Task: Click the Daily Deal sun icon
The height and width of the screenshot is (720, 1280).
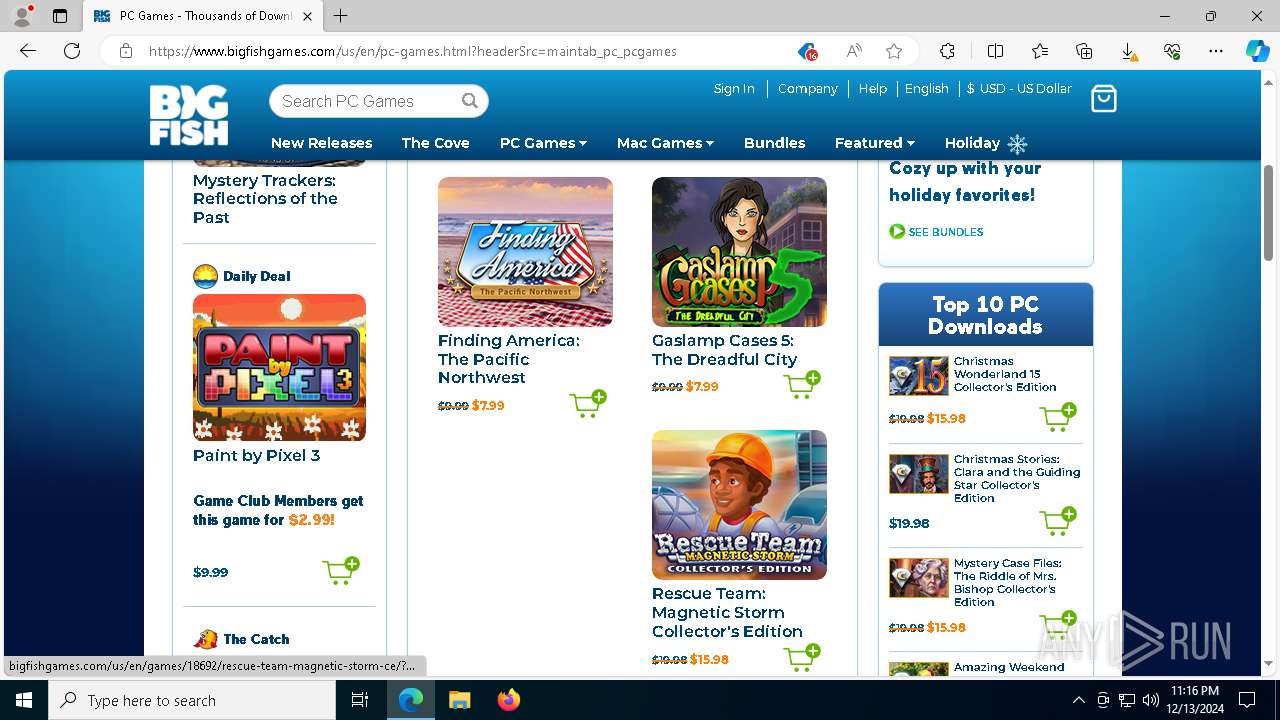Action: tap(205, 276)
